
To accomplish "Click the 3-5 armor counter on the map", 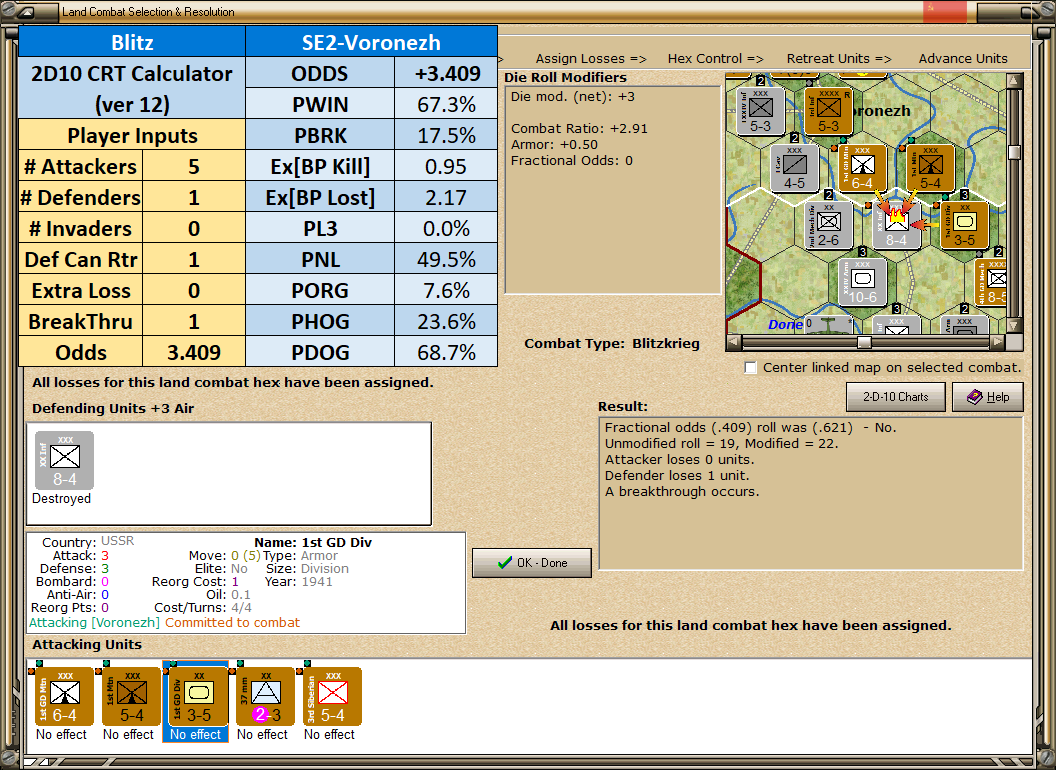I will pos(964,225).
